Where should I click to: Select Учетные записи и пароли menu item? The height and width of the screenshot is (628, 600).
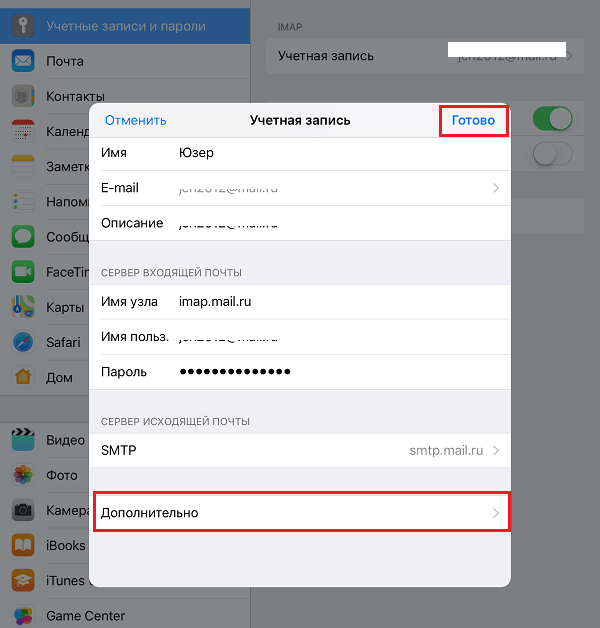tap(125, 26)
